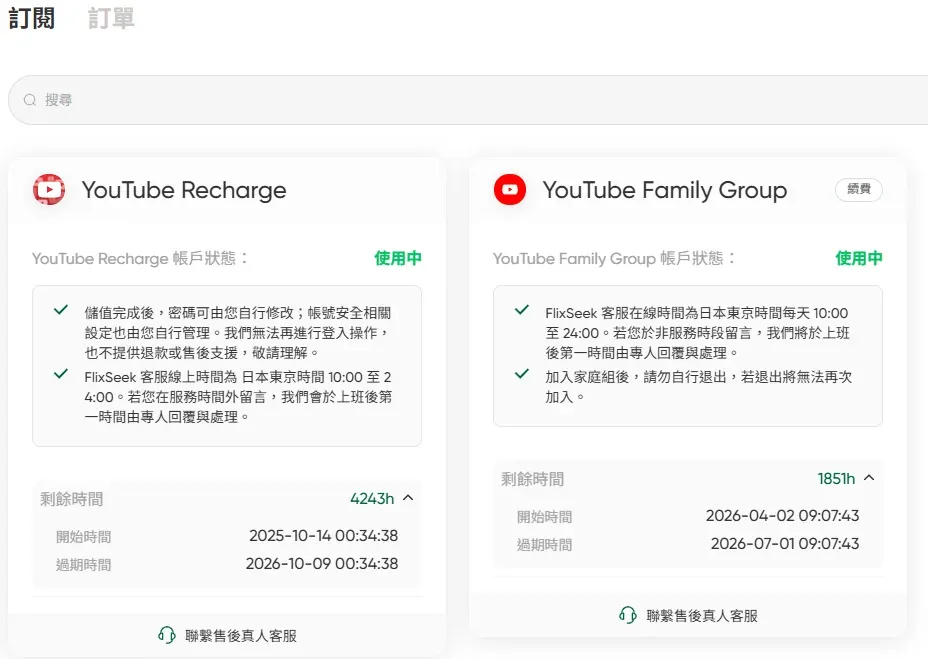Viewport: 928px width, 659px height.
Task: Click checkmark beside FlixSeek 客服在線時間 notice
Action: point(521,310)
